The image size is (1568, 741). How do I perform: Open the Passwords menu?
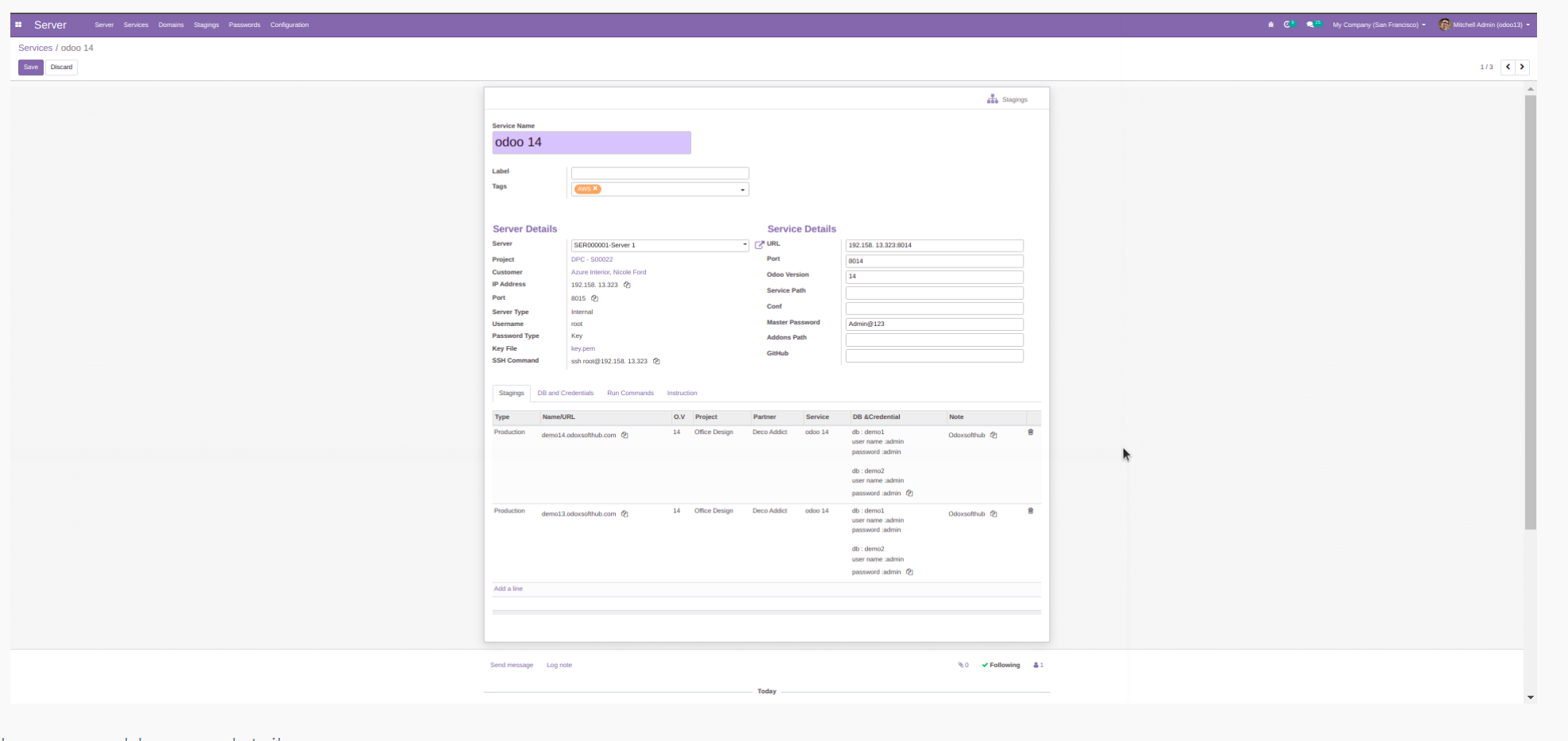[x=244, y=25]
